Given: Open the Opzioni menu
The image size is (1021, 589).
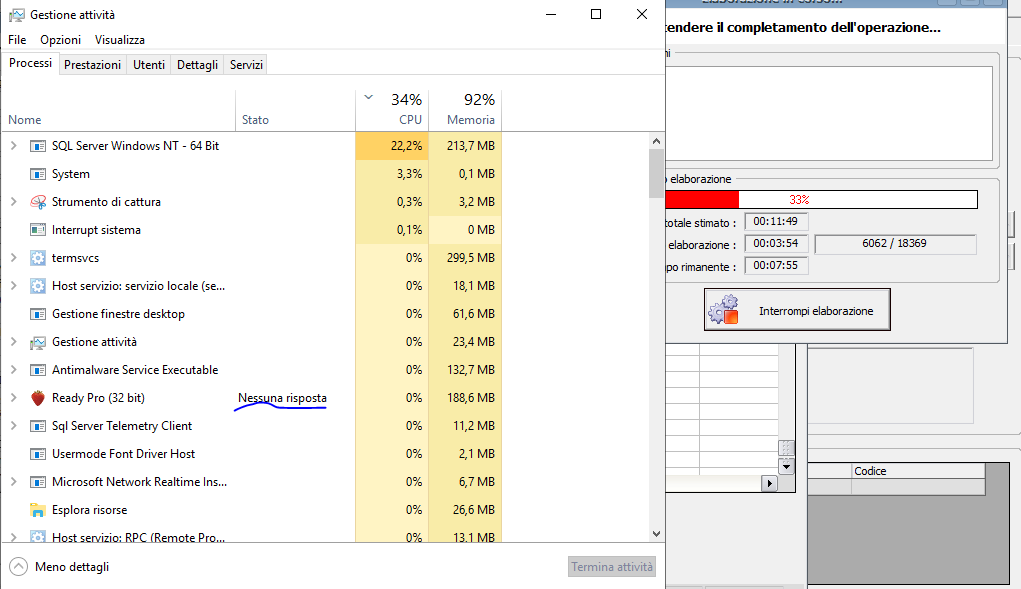Looking at the screenshot, I should pyautogui.click(x=61, y=40).
